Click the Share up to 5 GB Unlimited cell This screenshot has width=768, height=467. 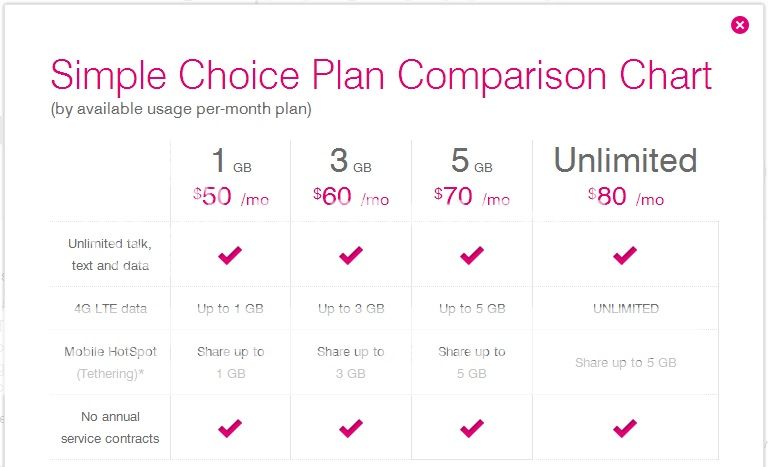coord(625,362)
